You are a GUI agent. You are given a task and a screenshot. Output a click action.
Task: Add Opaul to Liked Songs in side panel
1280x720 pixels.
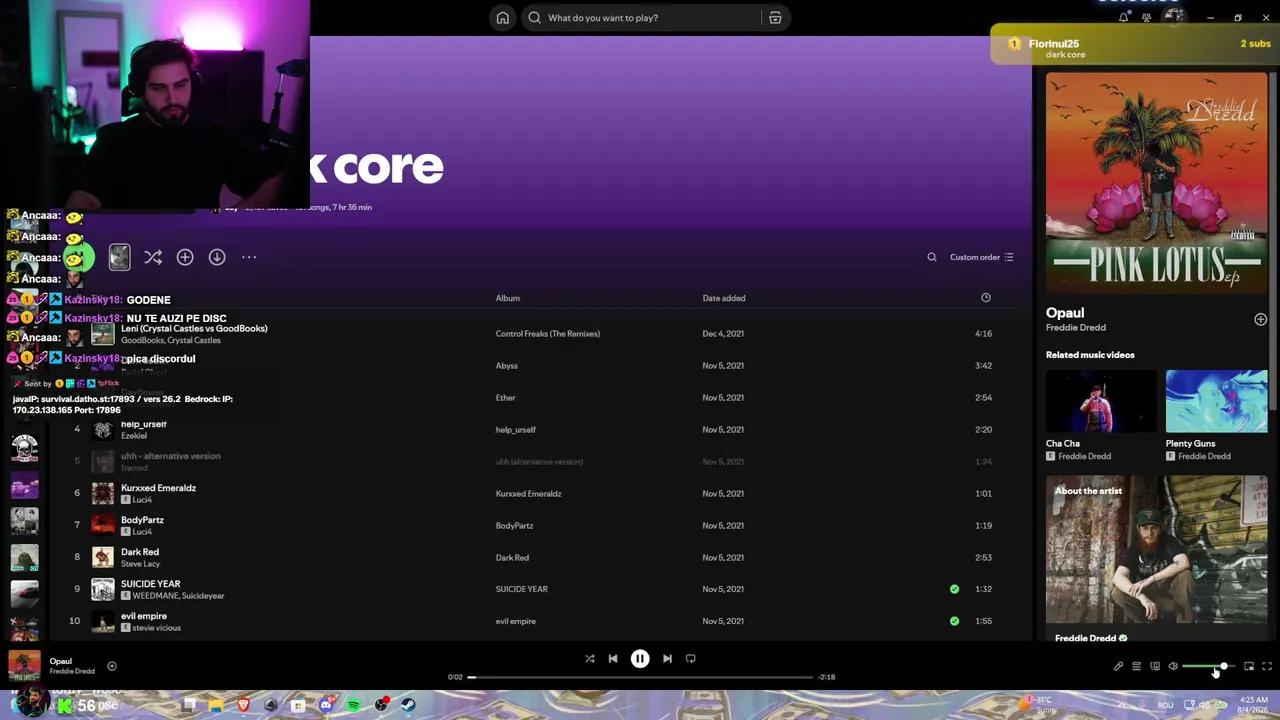point(1260,320)
